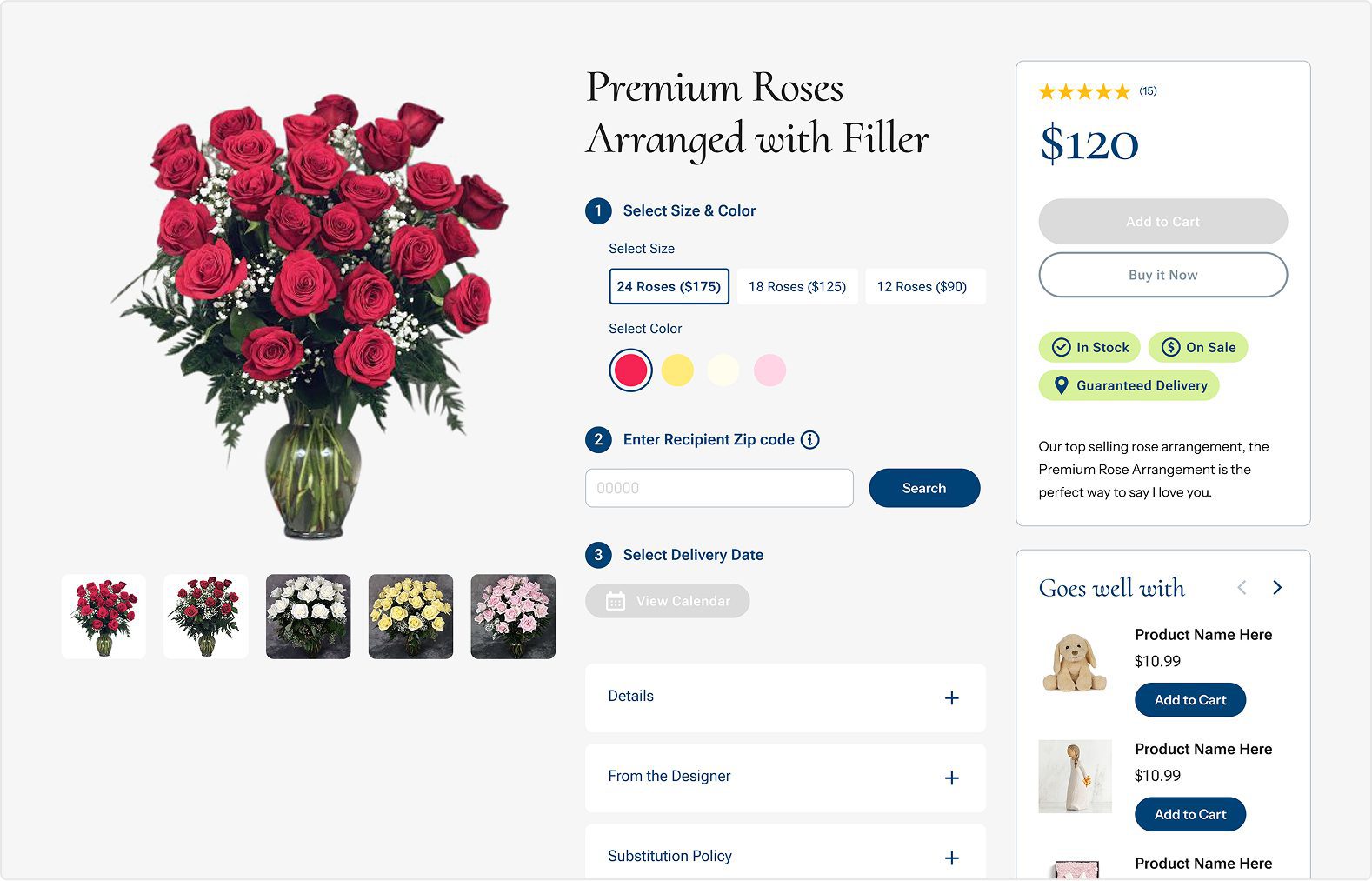Select the yellow rose color swatch
The height and width of the screenshot is (881, 1372).
tap(677, 370)
